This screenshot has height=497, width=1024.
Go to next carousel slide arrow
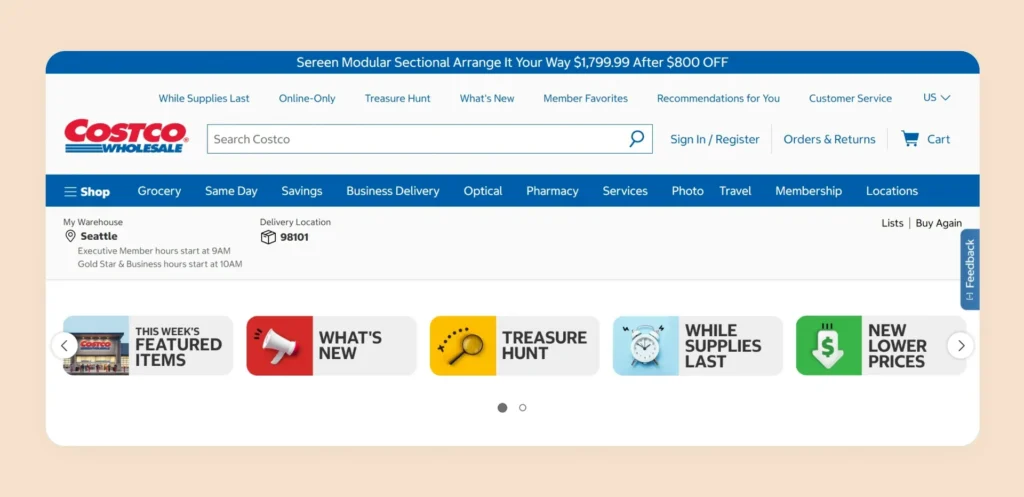(961, 345)
